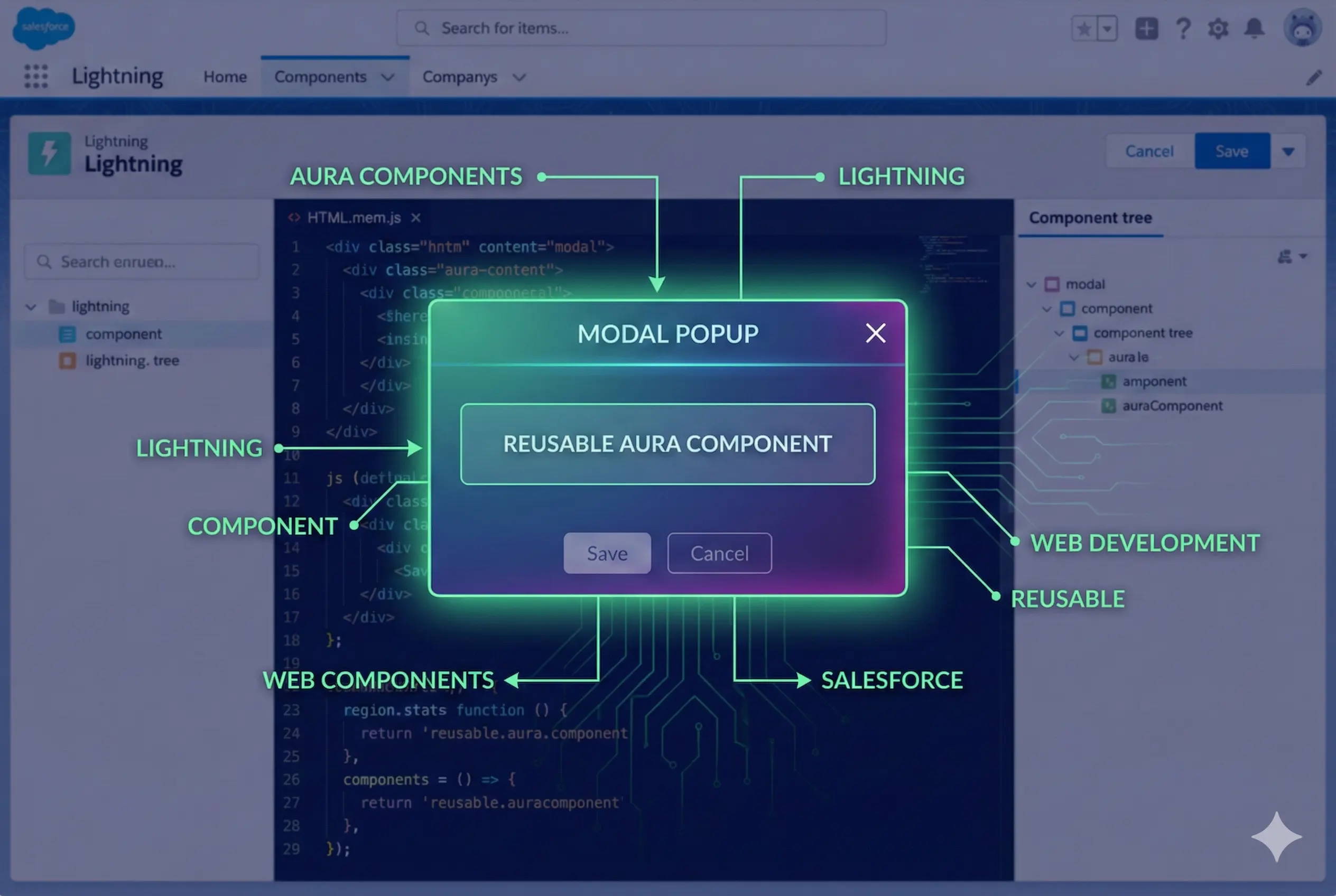The image size is (1336, 896).
Task: Click the blue Save button top right
Action: point(1232,151)
